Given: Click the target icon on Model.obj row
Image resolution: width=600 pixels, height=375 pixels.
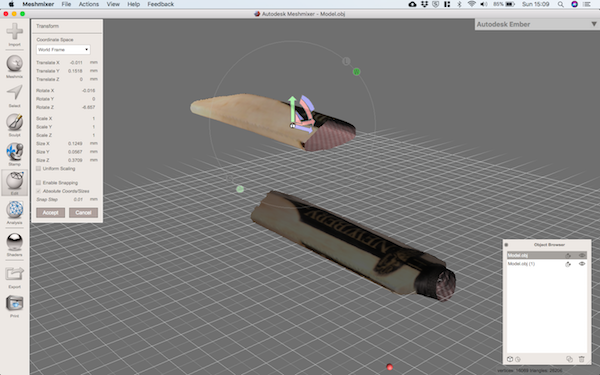Looking at the screenshot, I should (x=568, y=255).
